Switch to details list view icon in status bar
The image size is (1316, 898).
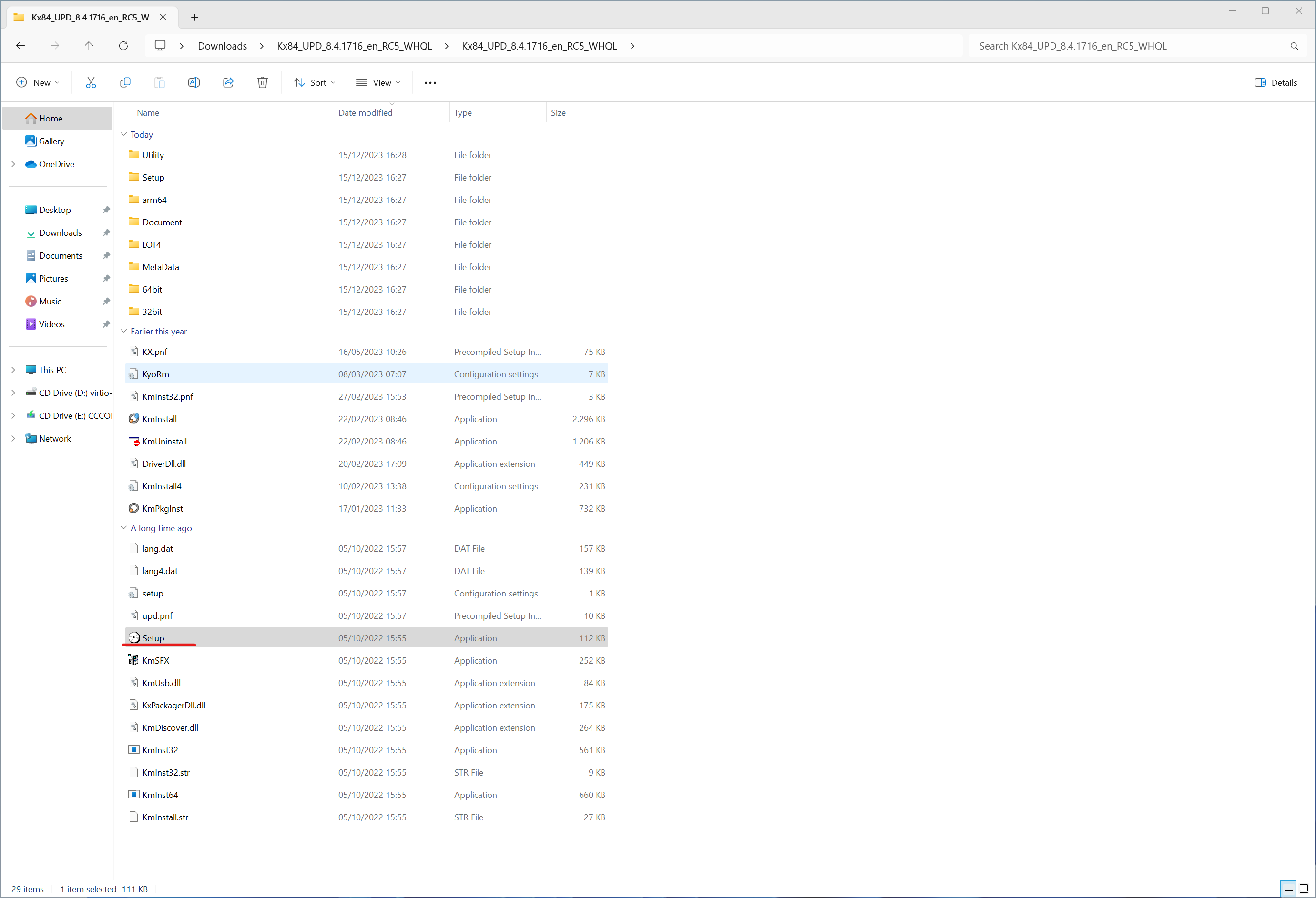point(1288,888)
